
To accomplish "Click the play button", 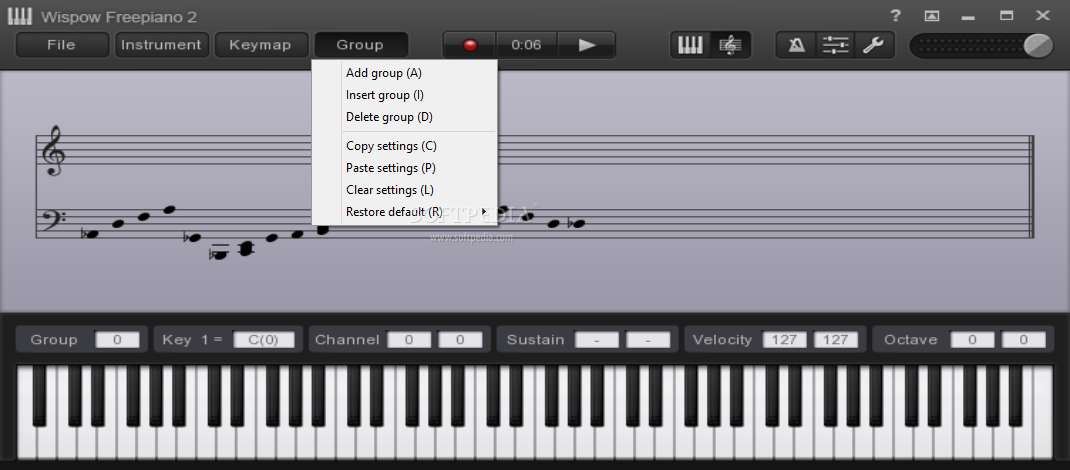I will [x=587, y=45].
